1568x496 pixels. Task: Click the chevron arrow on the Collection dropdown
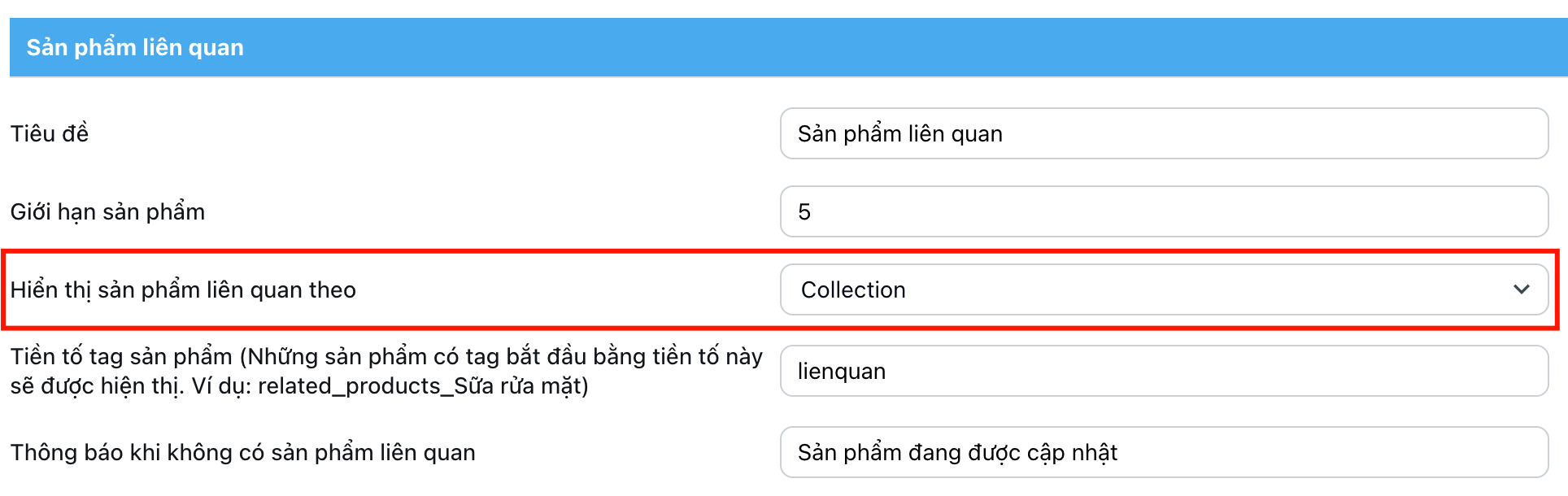[1521, 289]
